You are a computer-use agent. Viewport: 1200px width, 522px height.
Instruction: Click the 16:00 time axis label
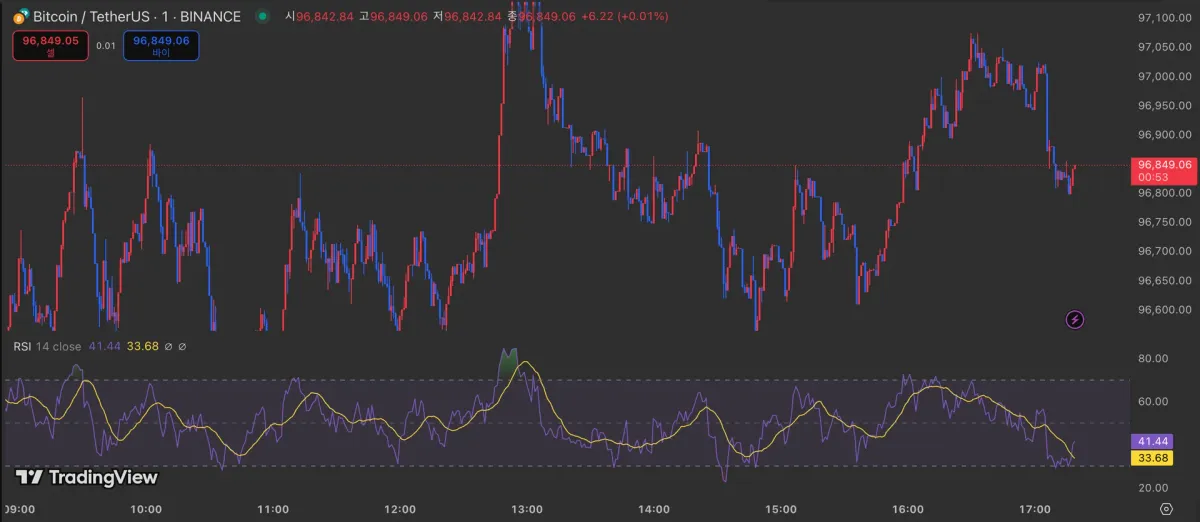click(908, 509)
